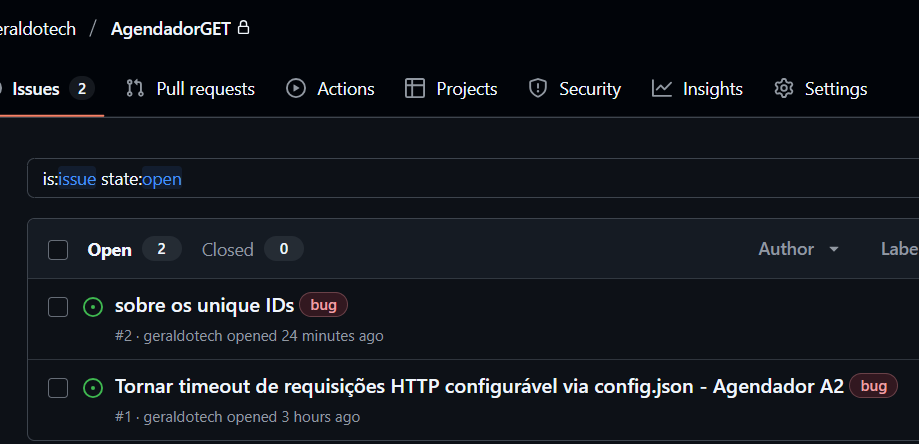This screenshot has width=919, height=444.
Task: Click the 'state:open' filter token
Action: (x=141, y=179)
